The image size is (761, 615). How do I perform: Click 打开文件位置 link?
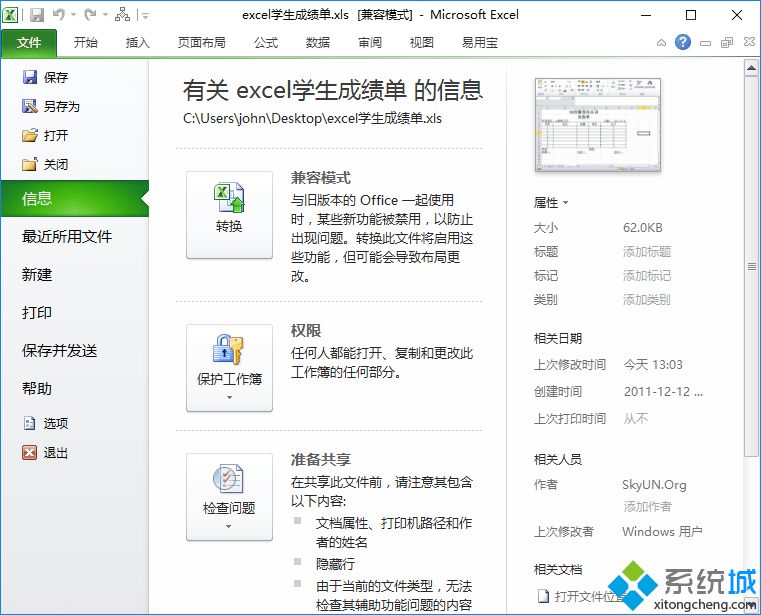pos(582,596)
